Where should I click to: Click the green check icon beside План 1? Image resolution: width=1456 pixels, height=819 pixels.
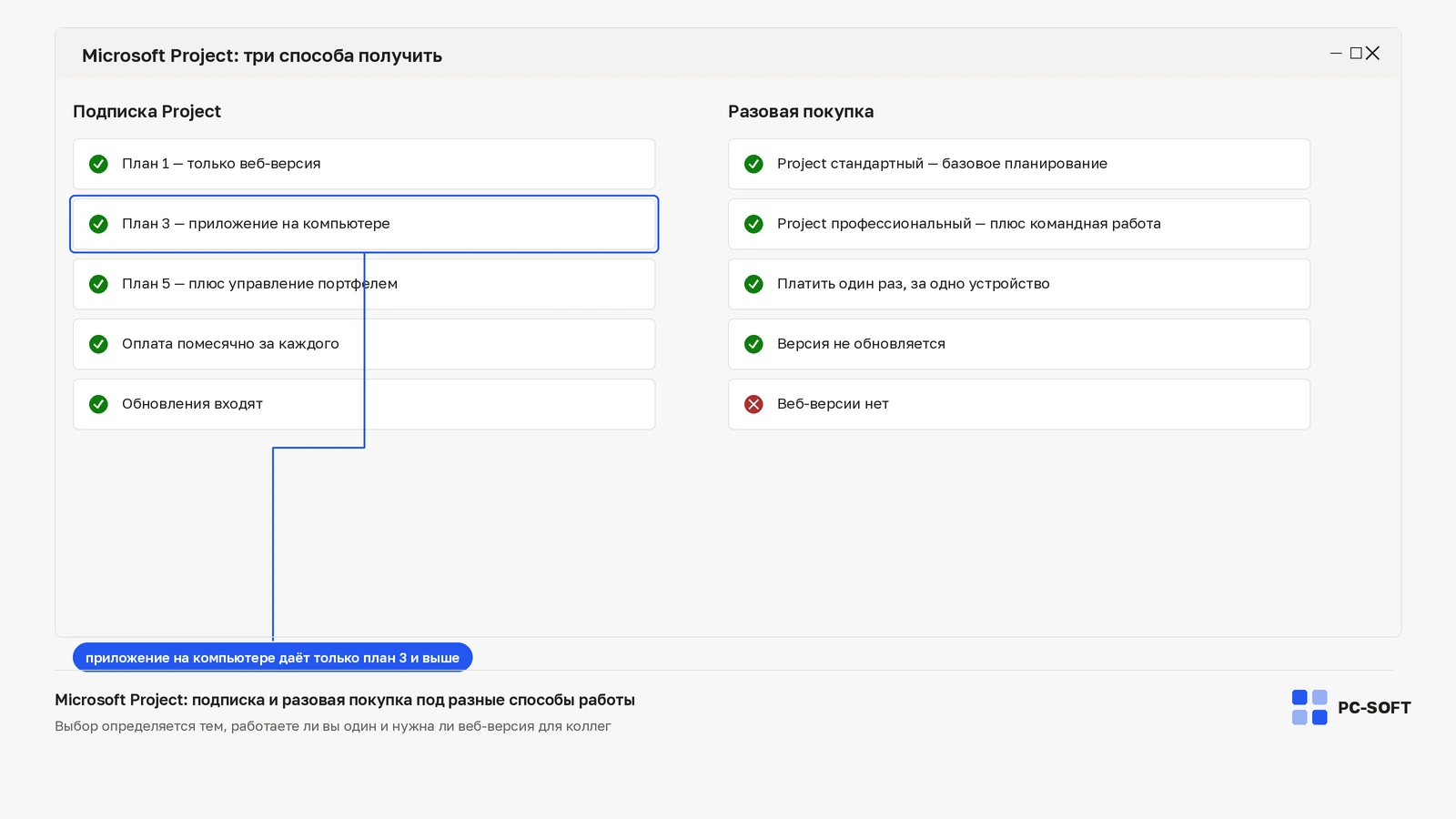click(x=98, y=164)
